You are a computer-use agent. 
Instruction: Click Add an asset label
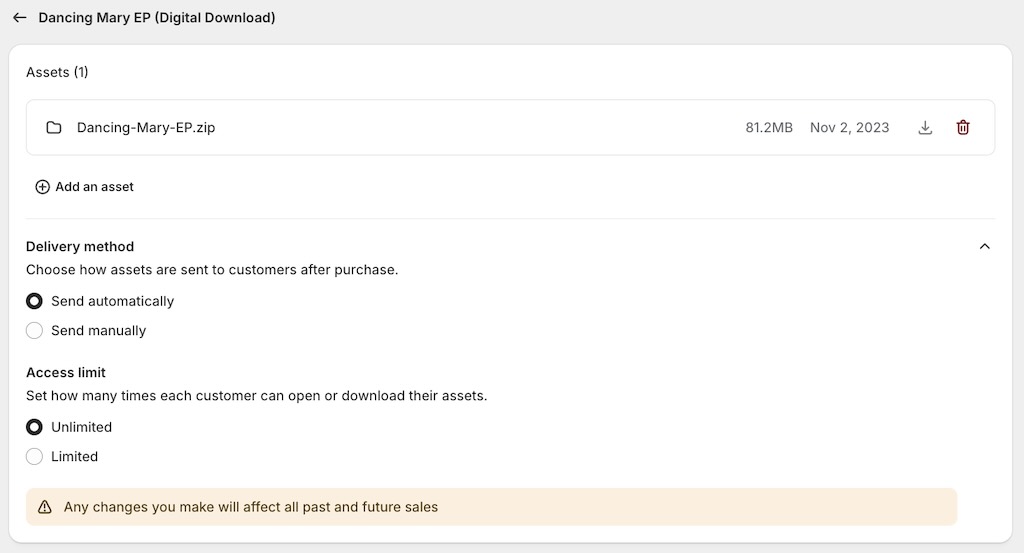[95, 187]
